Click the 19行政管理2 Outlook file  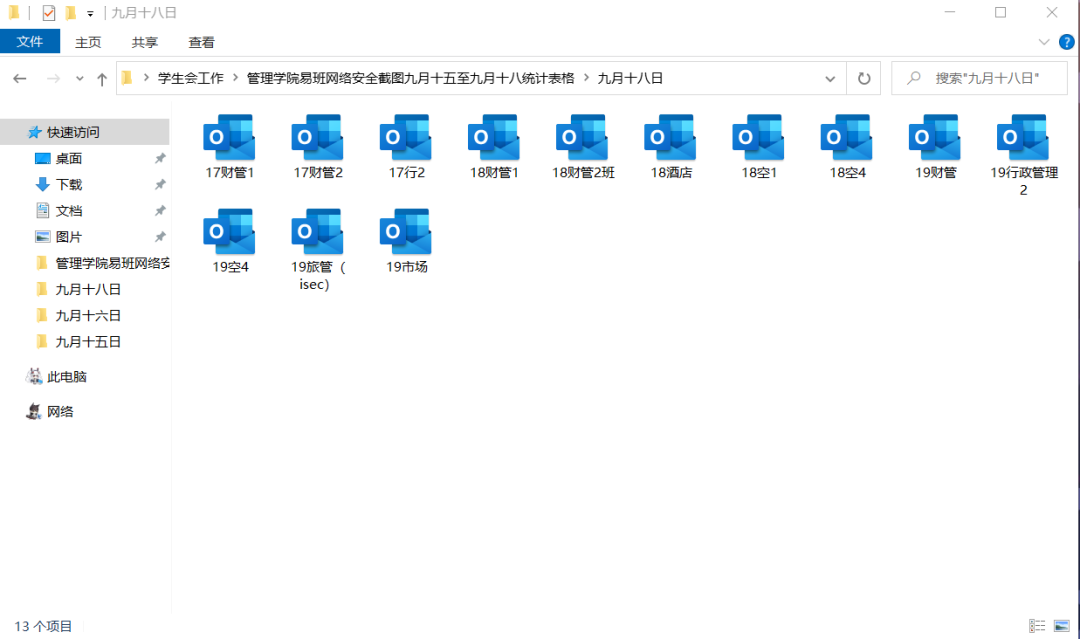point(1023,156)
